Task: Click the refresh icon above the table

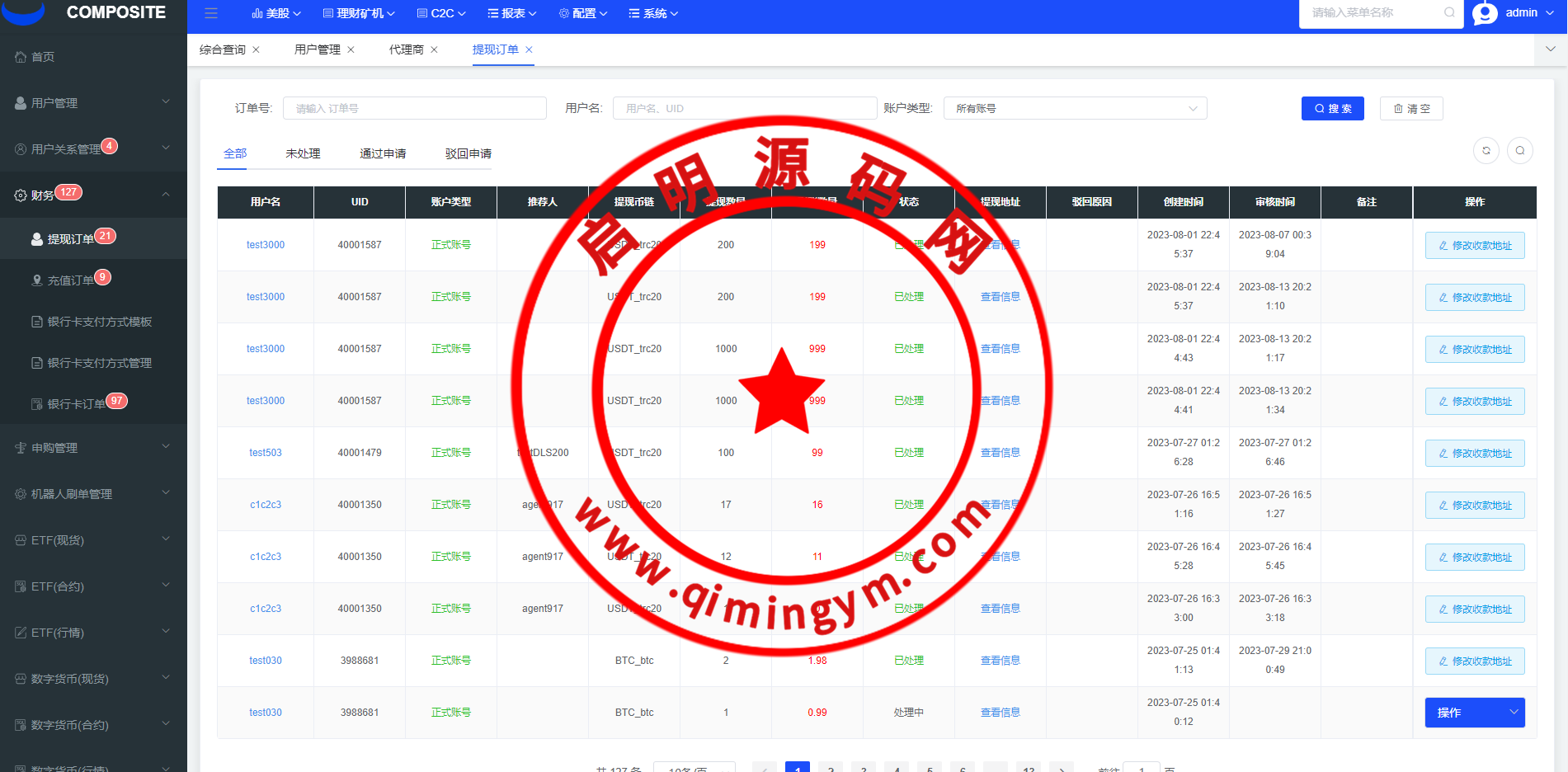Action: [x=1486, y=151]
